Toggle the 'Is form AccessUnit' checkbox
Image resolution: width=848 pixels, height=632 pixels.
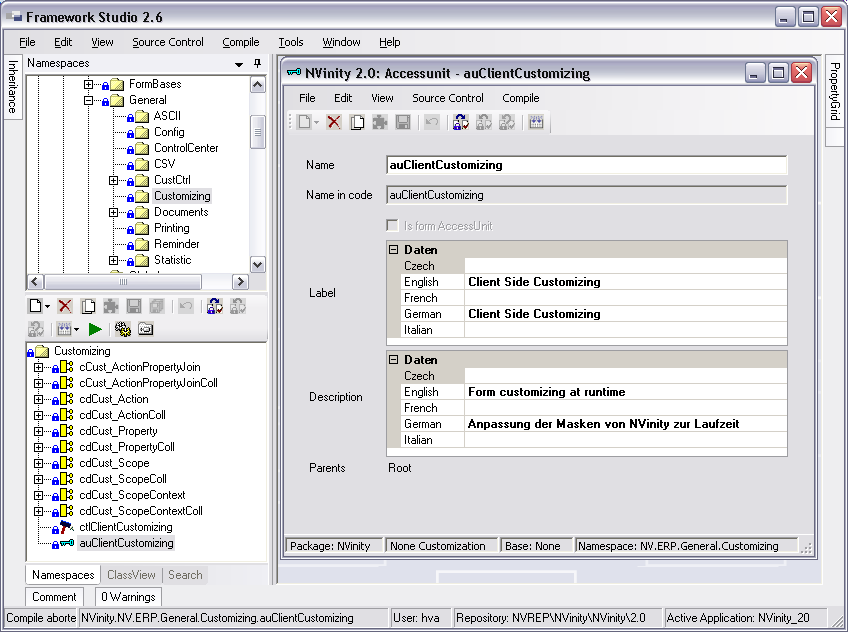click(393, 225)
